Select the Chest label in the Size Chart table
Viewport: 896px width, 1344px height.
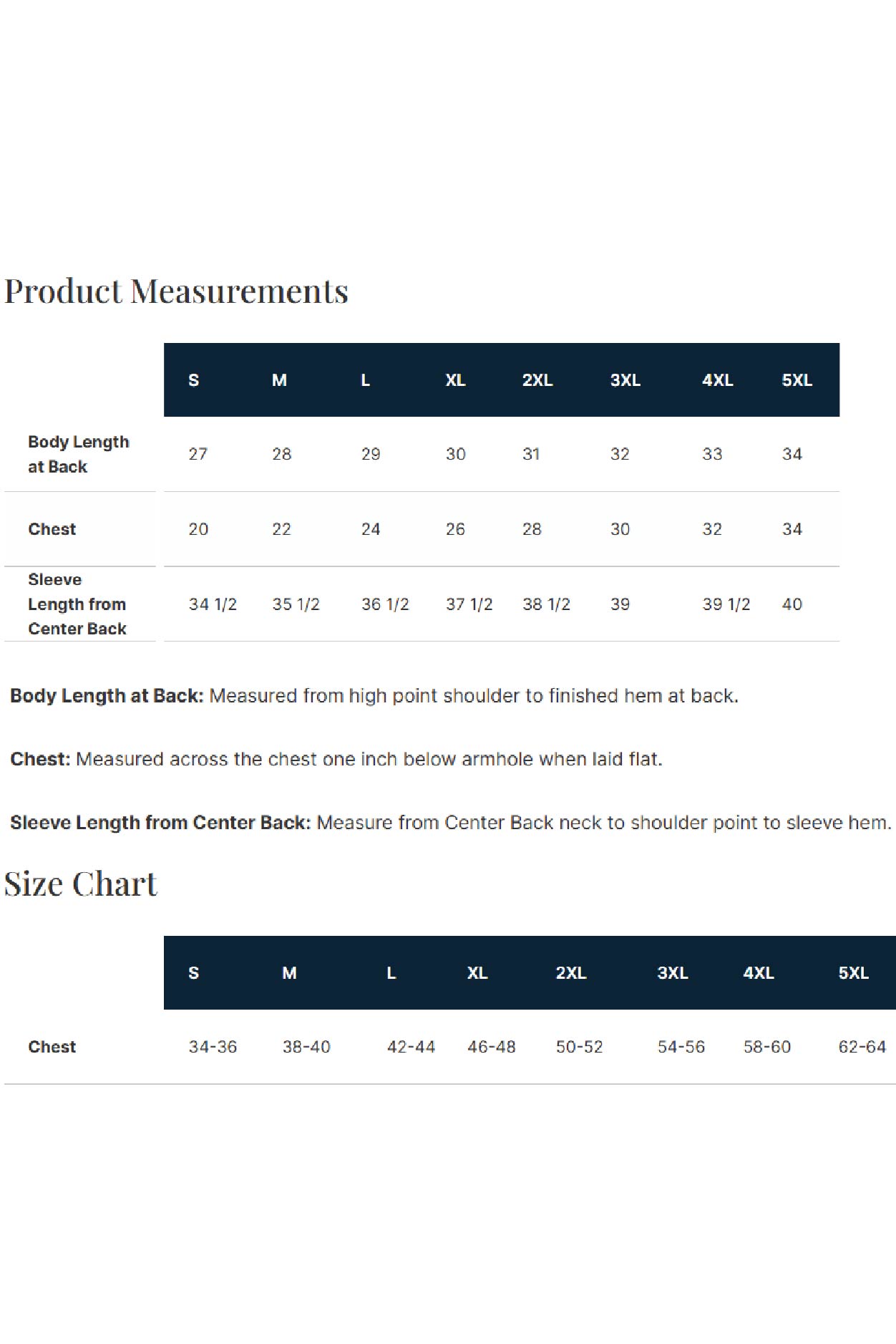tap(52, 1047)
